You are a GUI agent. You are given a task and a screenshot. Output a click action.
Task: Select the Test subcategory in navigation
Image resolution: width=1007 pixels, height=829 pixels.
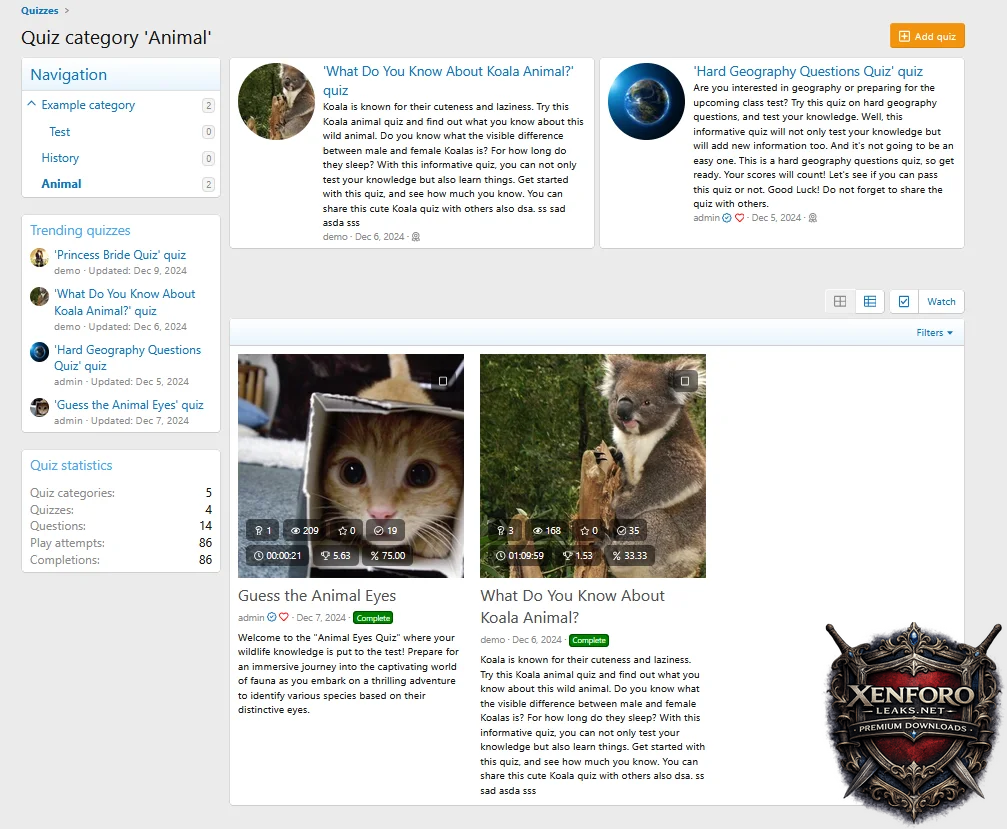point(60,132)
